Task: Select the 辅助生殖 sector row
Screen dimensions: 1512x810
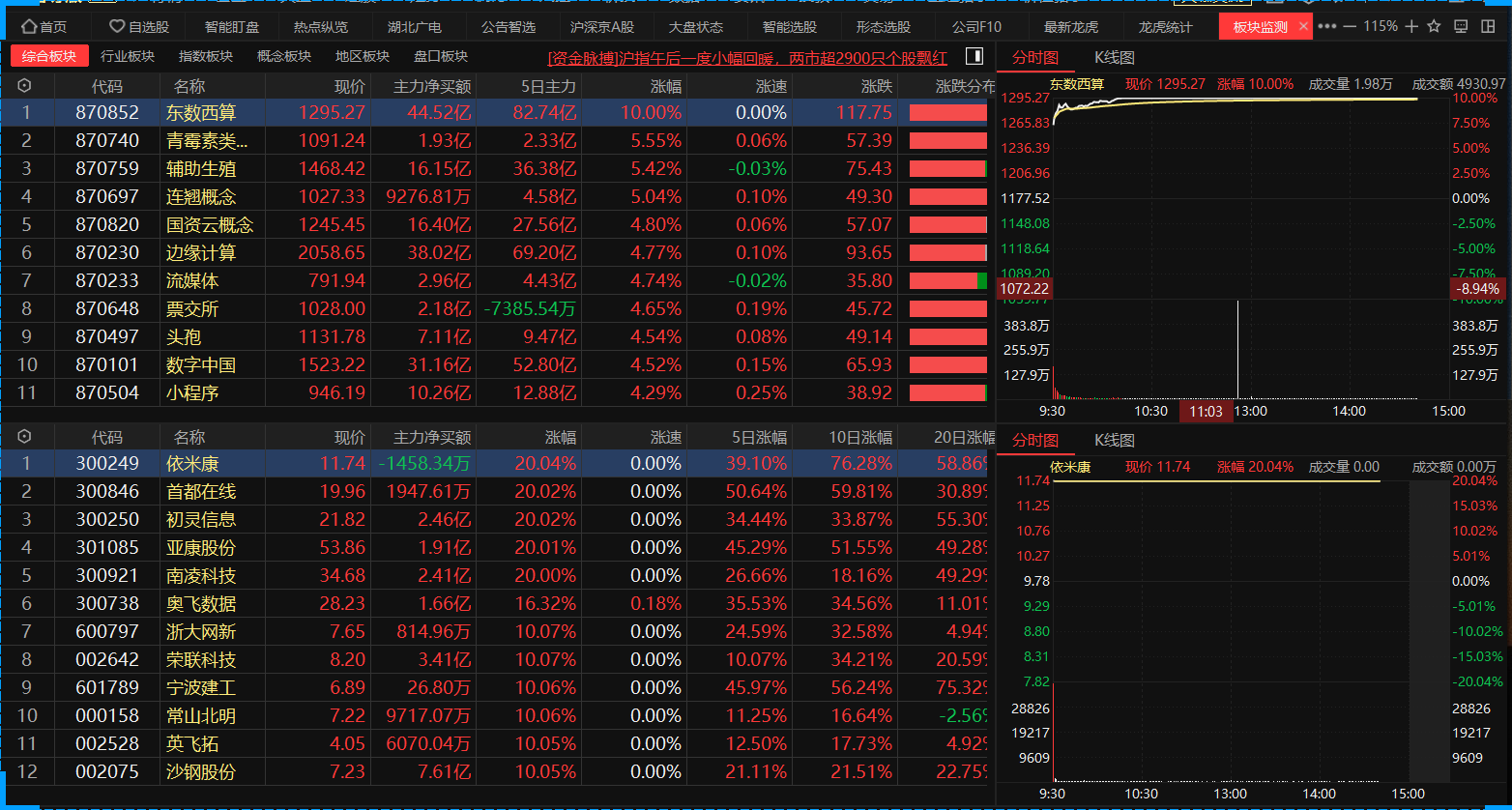Action: point(498,168)
